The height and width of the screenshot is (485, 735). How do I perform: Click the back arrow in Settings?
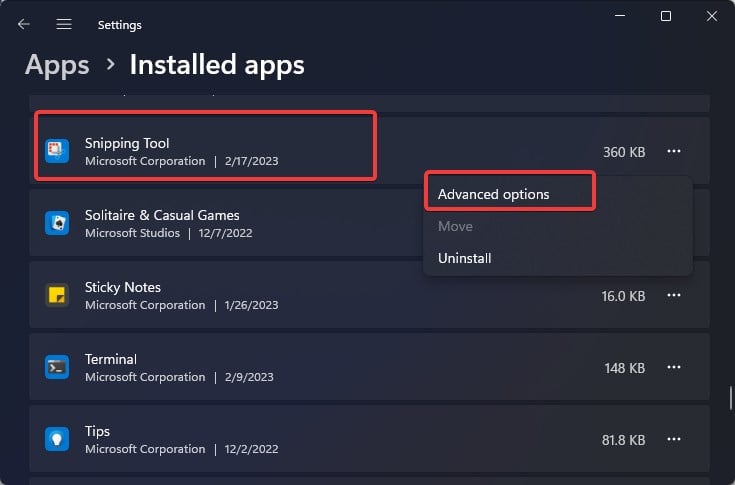click(24, 24)
